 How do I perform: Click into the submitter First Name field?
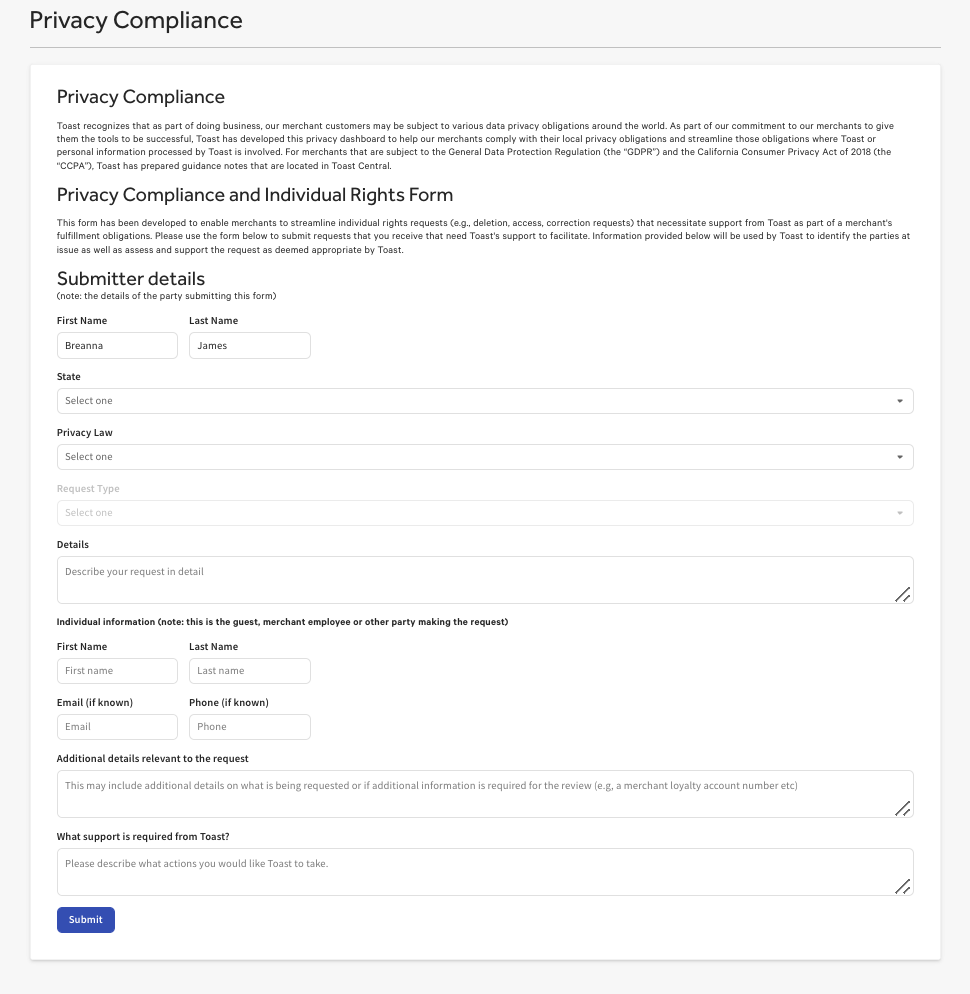[x=117, y=344]
